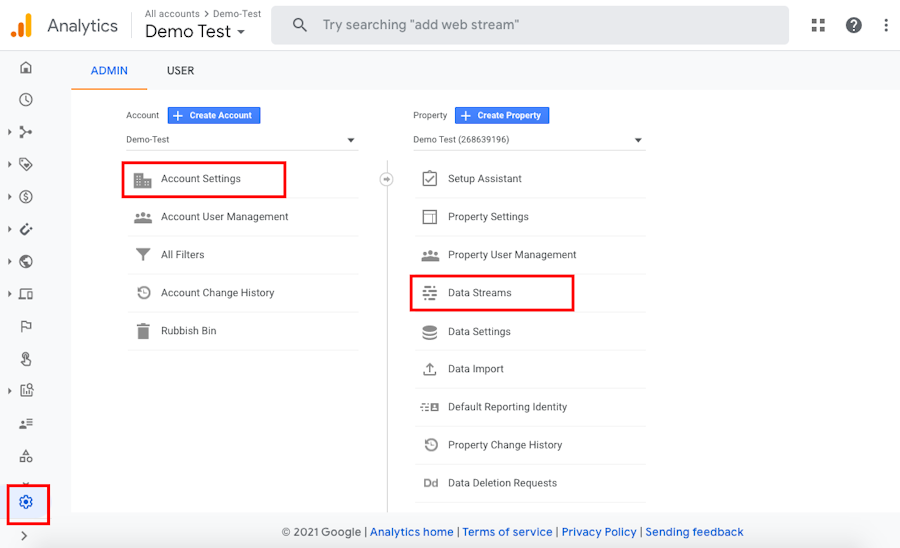Image resolution: width=900 pixels, height=548 pixels.
Task: Open the Realtime clock icon in sidebar
Action: [26, 100]
